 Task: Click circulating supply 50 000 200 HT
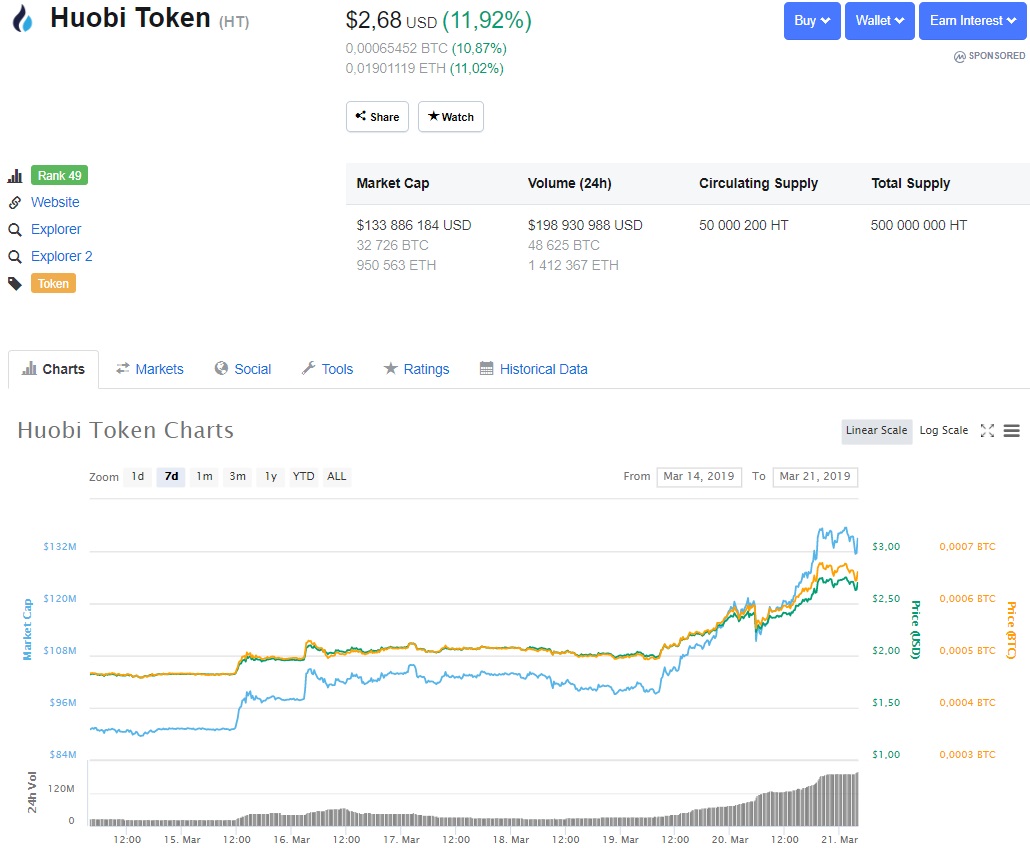(744, 225)
